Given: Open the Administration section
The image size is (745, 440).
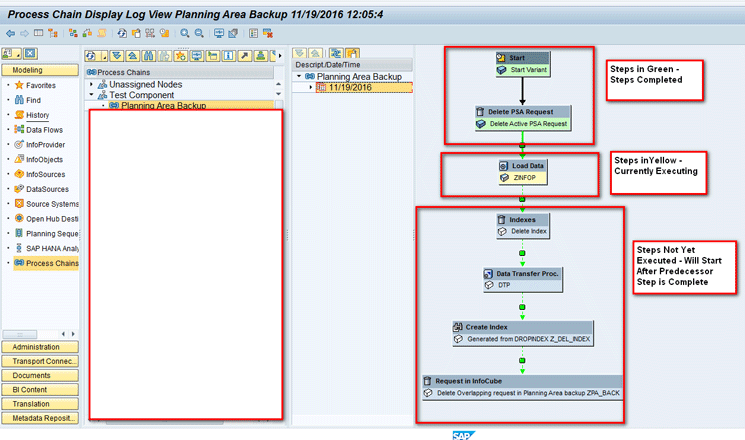Looking at the screenshot, I should pos(40,347).
